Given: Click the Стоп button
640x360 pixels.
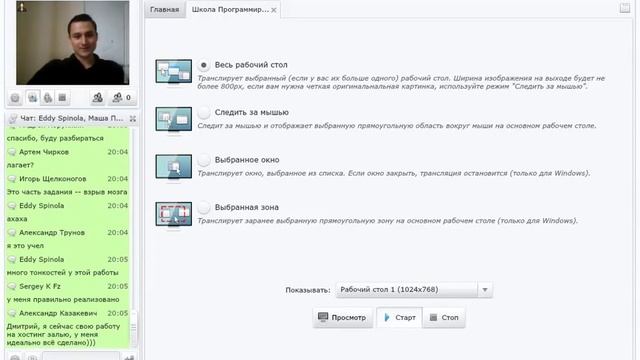Looking at the screenshot, I should tap(444, 318).
